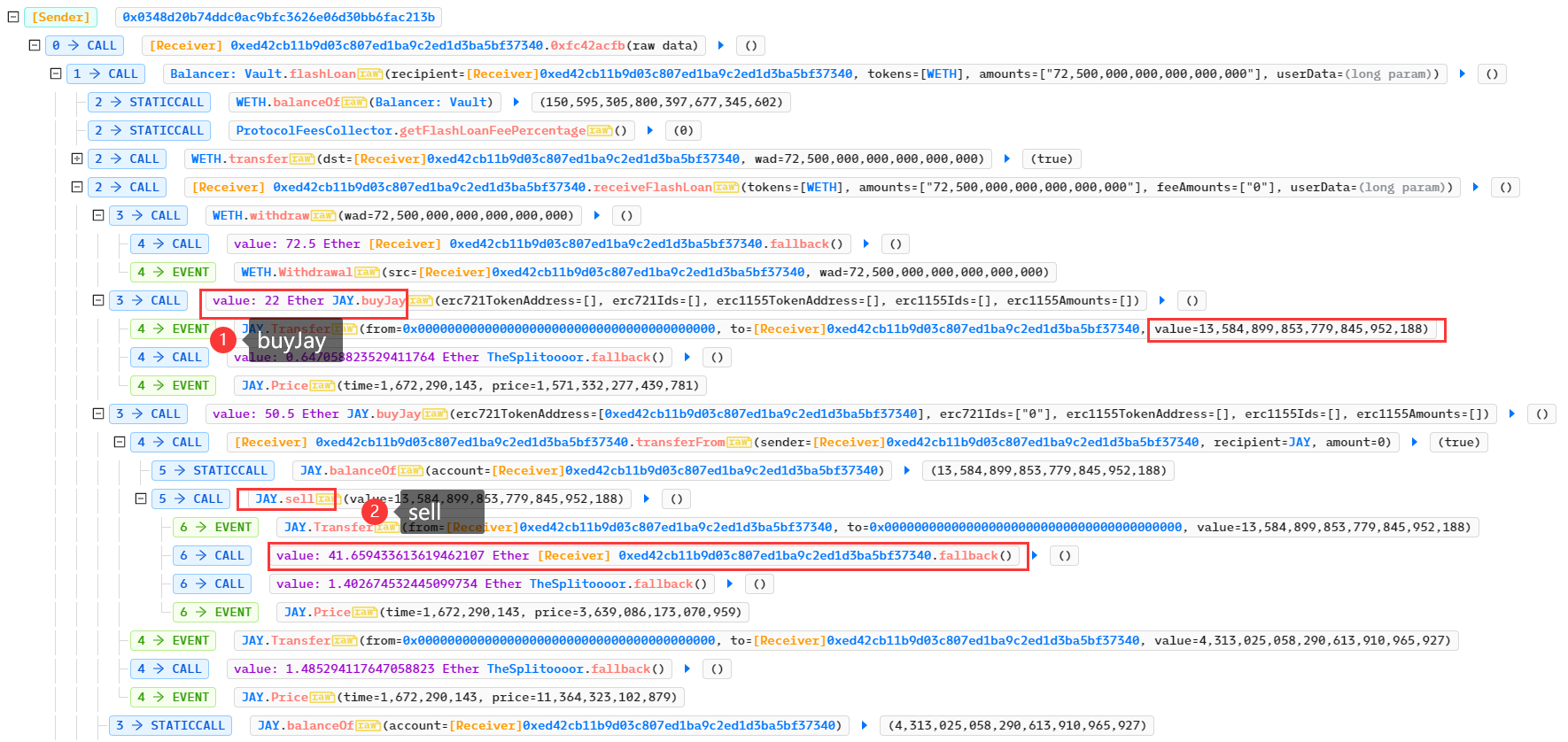This screenshot has height=742, width=1568.
Task: Click the result (4,313,025,058,290,613,910,965,927)
Action: tap(1018, 725)
